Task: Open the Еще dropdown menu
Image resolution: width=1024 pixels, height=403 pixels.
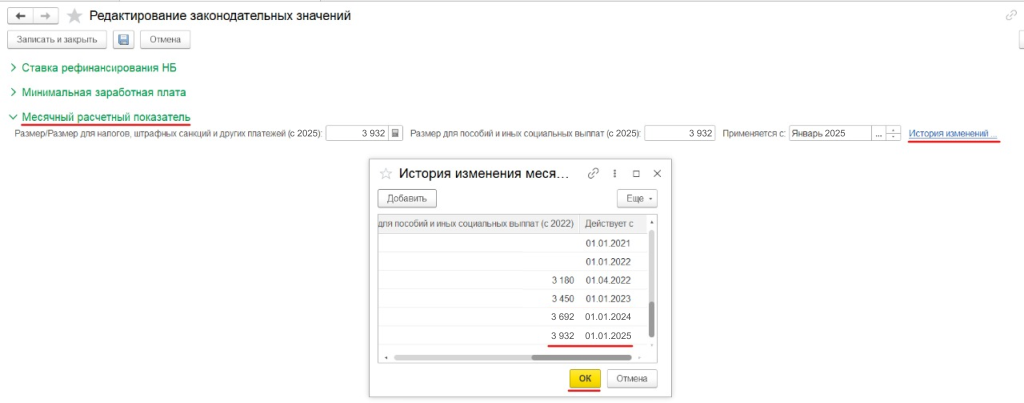Action: tap(636, 198)
